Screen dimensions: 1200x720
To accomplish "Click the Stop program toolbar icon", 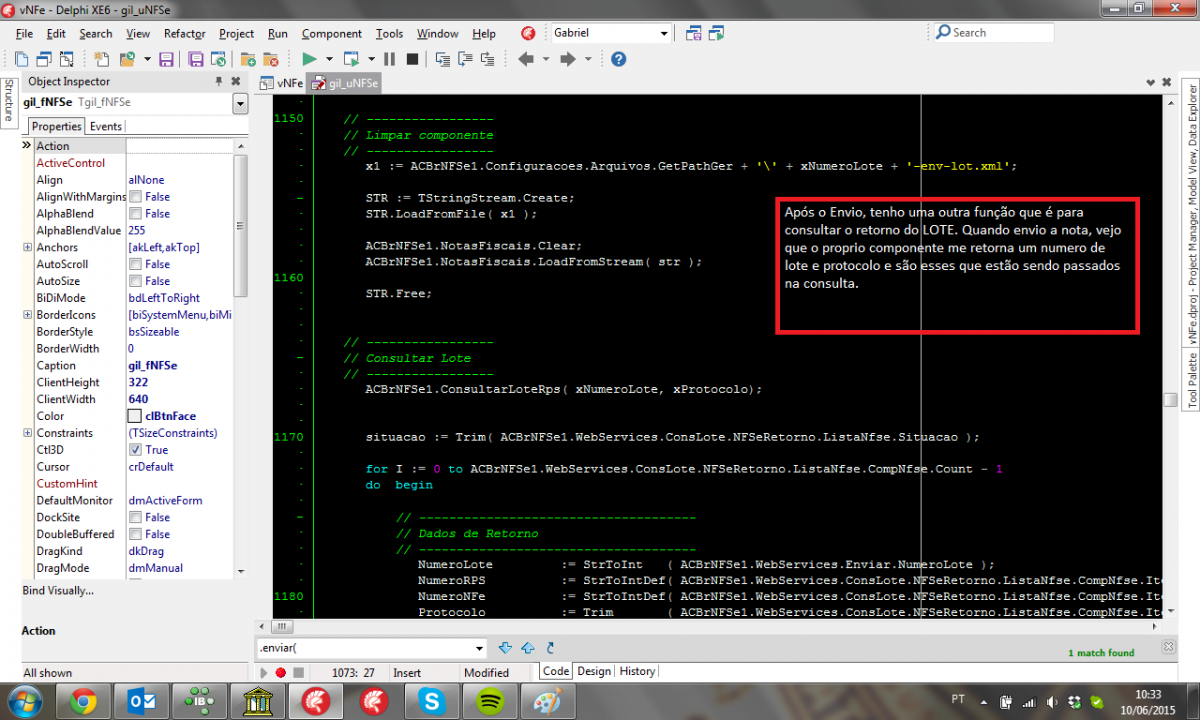I will tap(412, 59).
